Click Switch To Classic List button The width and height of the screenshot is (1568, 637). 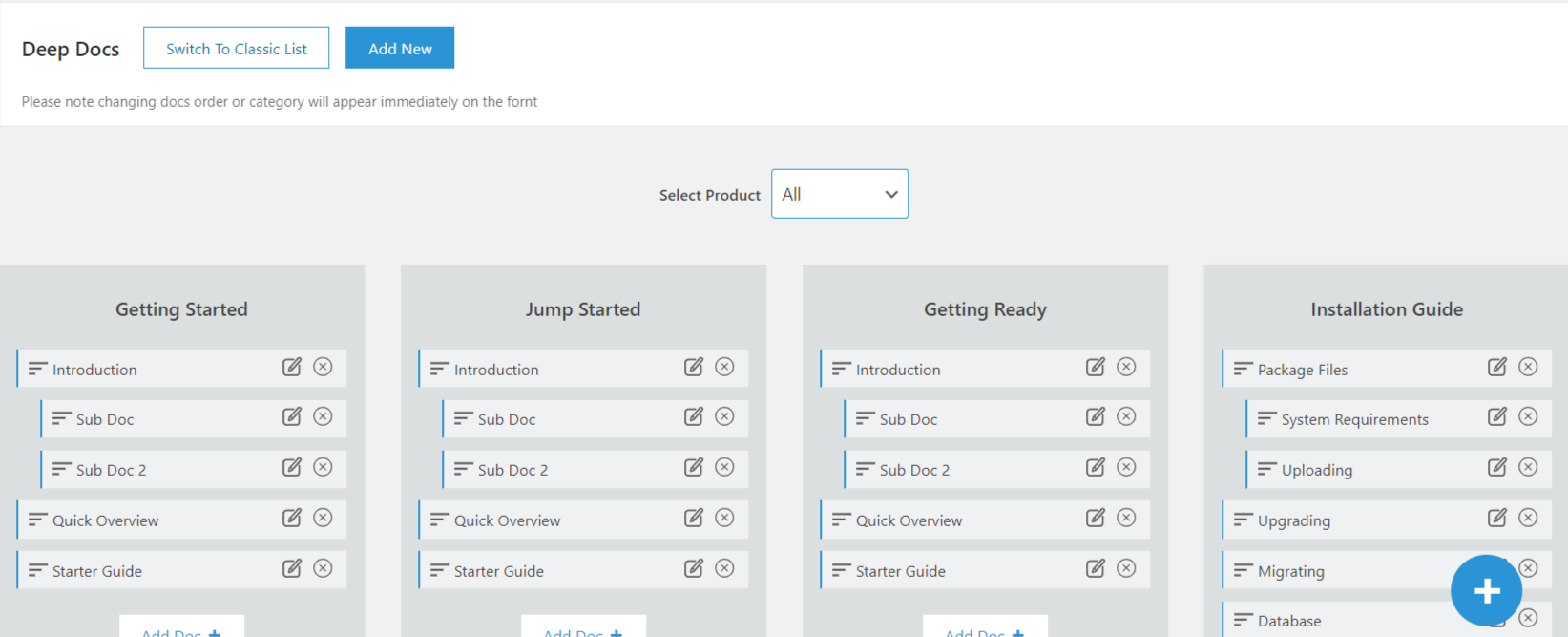click(237, 49)
